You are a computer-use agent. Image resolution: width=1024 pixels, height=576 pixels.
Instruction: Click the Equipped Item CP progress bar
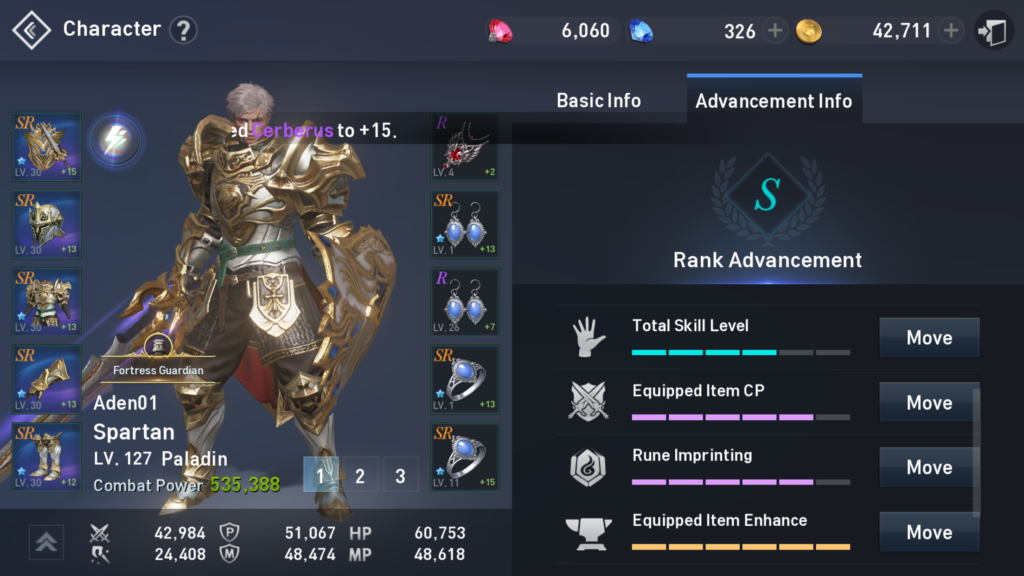(x=741, y=417)
